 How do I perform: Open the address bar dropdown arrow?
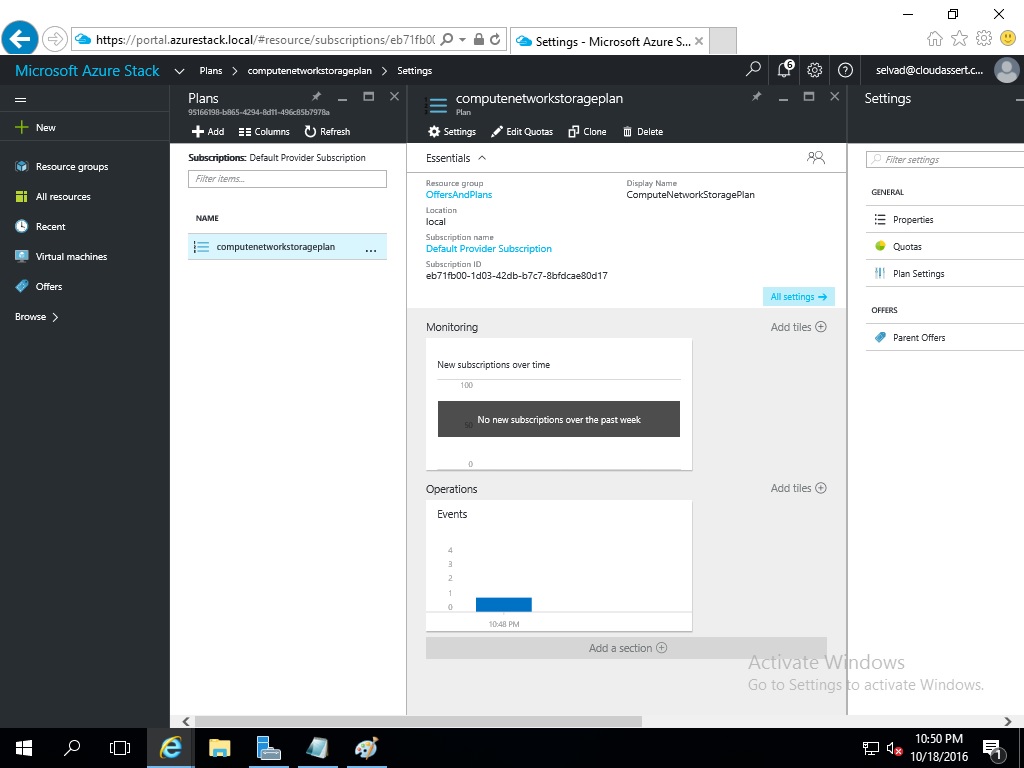[462, 40]
